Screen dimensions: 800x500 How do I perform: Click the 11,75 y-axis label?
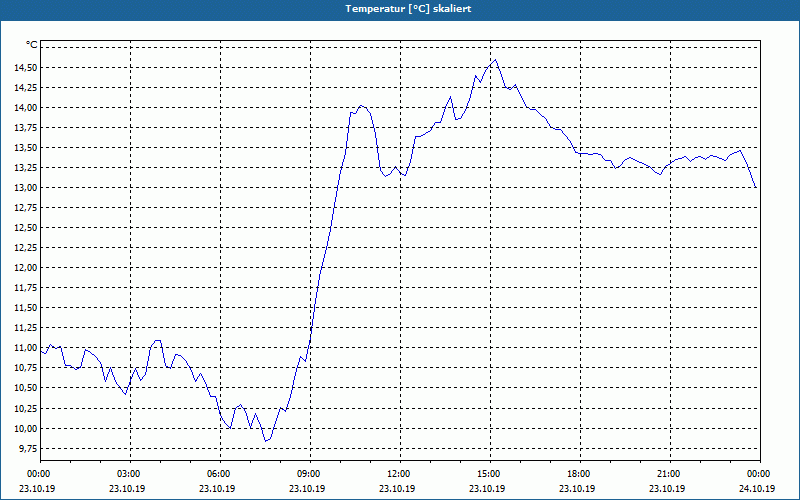pyautogui.click(x=24, y=288)
